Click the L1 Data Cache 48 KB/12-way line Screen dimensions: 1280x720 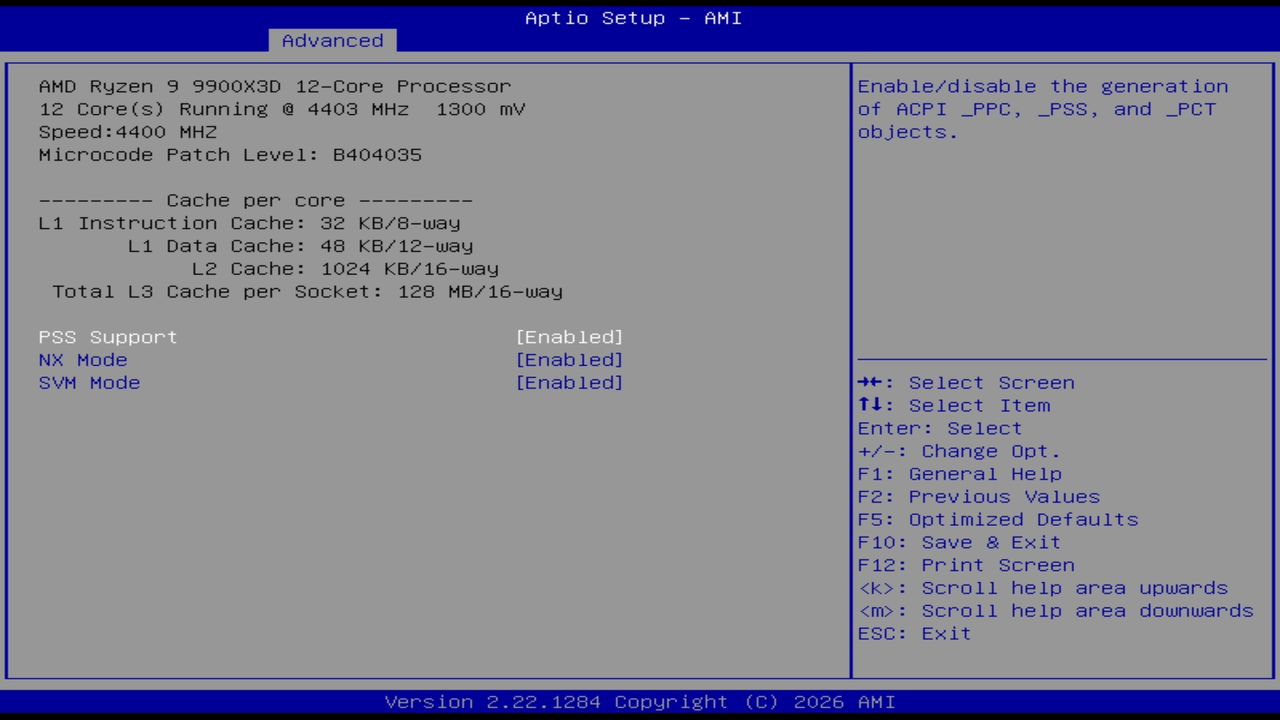click(x=300, y=246)
